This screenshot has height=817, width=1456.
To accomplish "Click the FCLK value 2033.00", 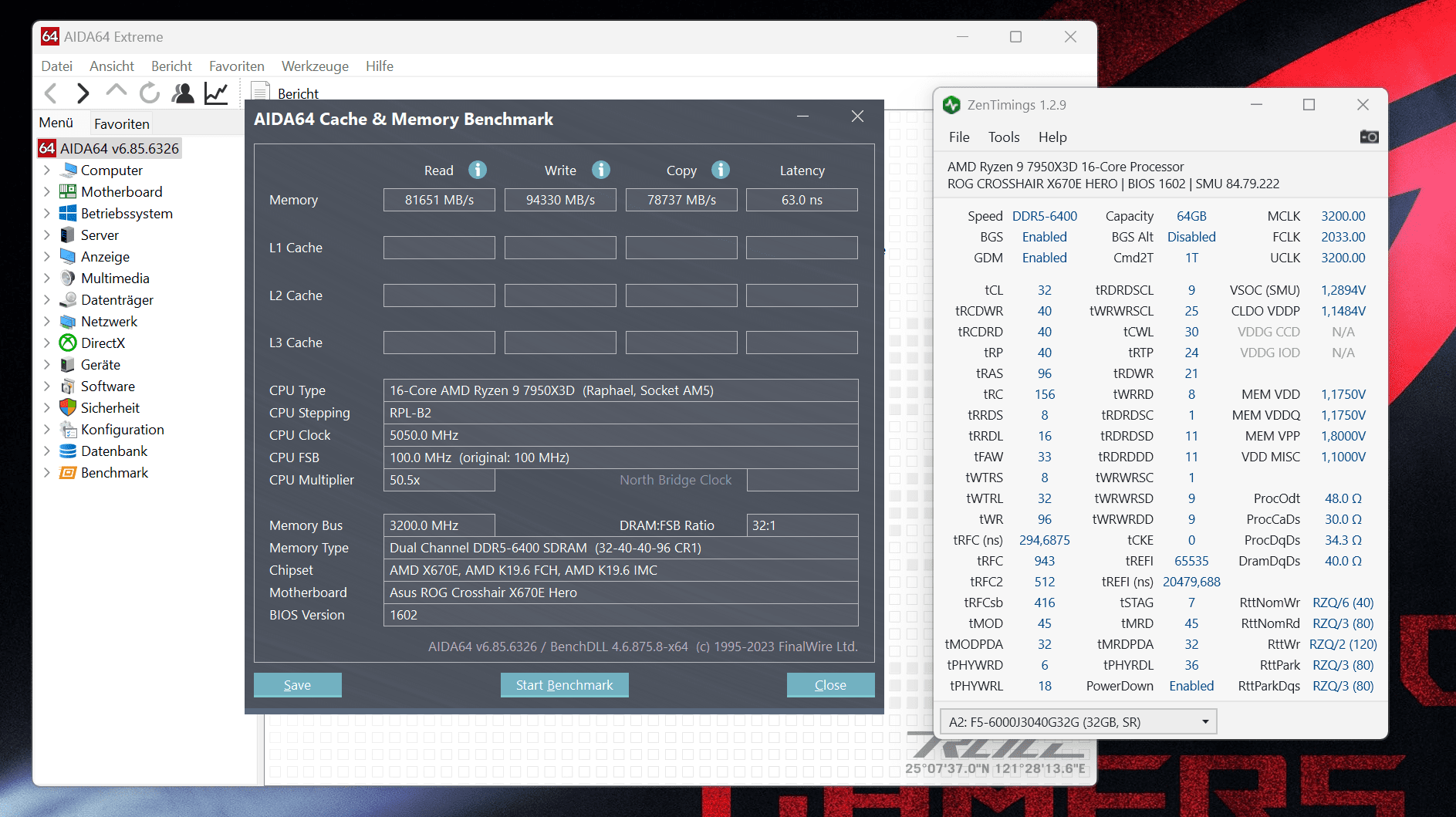I will tap(1343, 237).
